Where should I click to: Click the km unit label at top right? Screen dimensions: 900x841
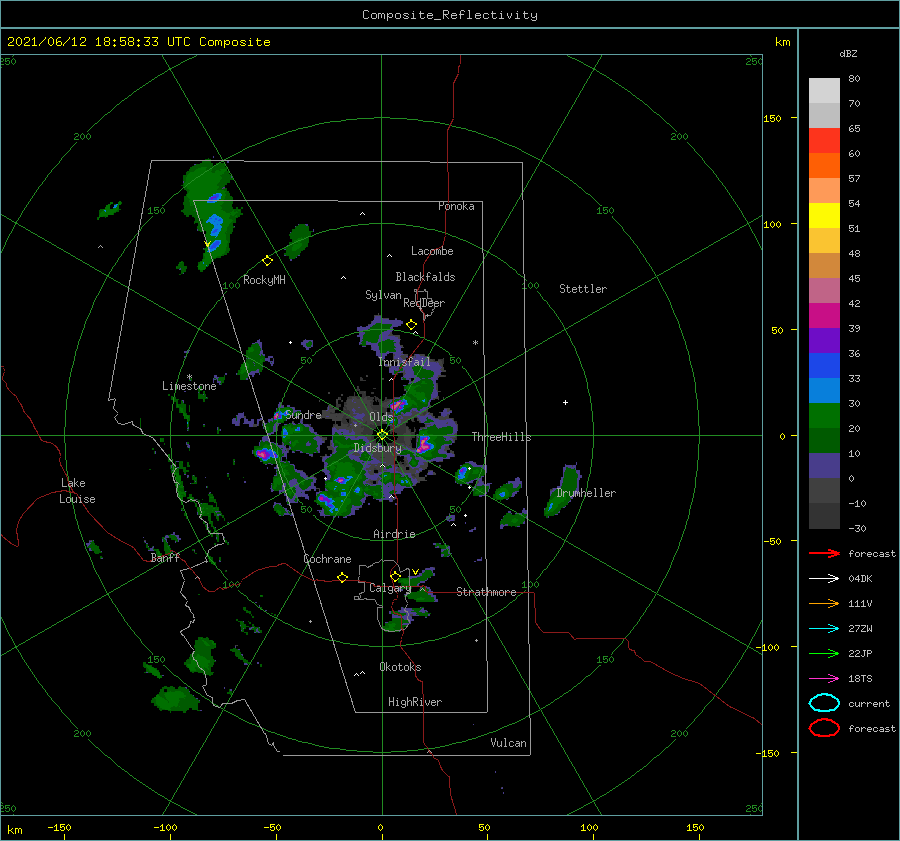[x=782, y=42]
